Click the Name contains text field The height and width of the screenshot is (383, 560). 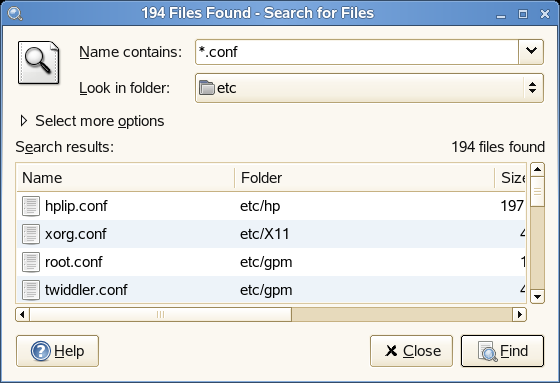[x=357, y=52]
